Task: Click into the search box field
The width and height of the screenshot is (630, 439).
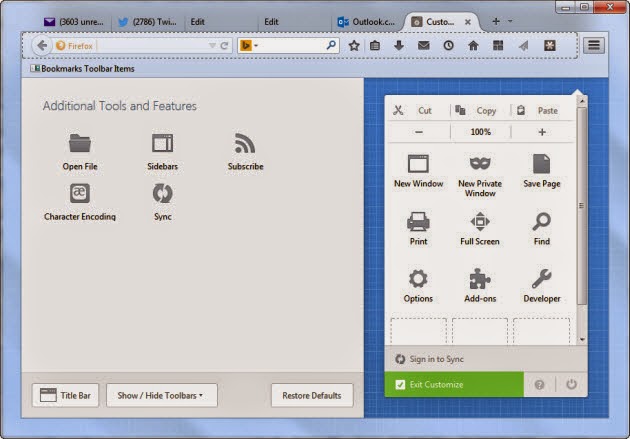Action: (x=288, y=45)
